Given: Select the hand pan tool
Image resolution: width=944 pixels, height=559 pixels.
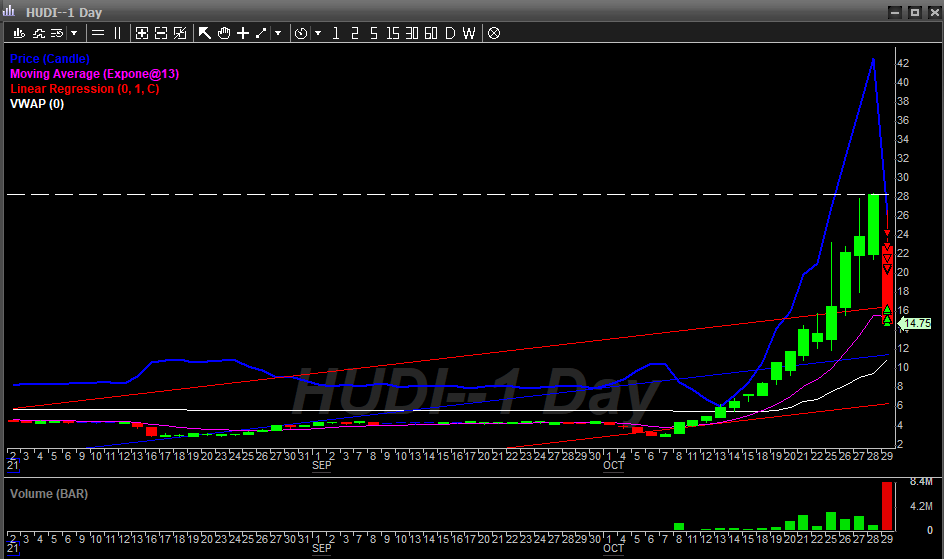Looking at the screenshot, I should 224,33.
